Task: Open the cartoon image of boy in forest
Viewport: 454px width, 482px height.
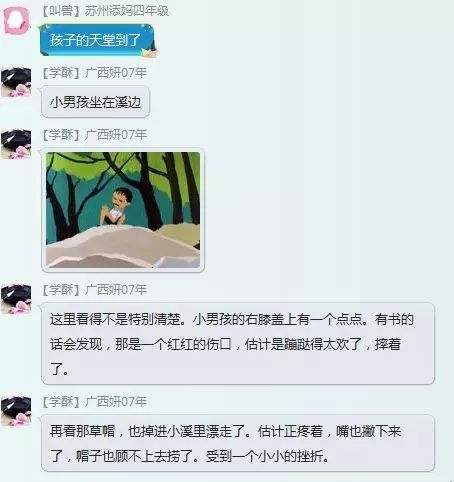Action: (x=123, y=210)
